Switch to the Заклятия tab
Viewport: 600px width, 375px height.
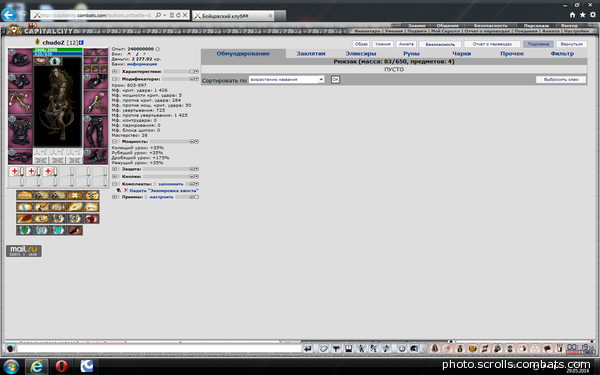tap(311, 54)
